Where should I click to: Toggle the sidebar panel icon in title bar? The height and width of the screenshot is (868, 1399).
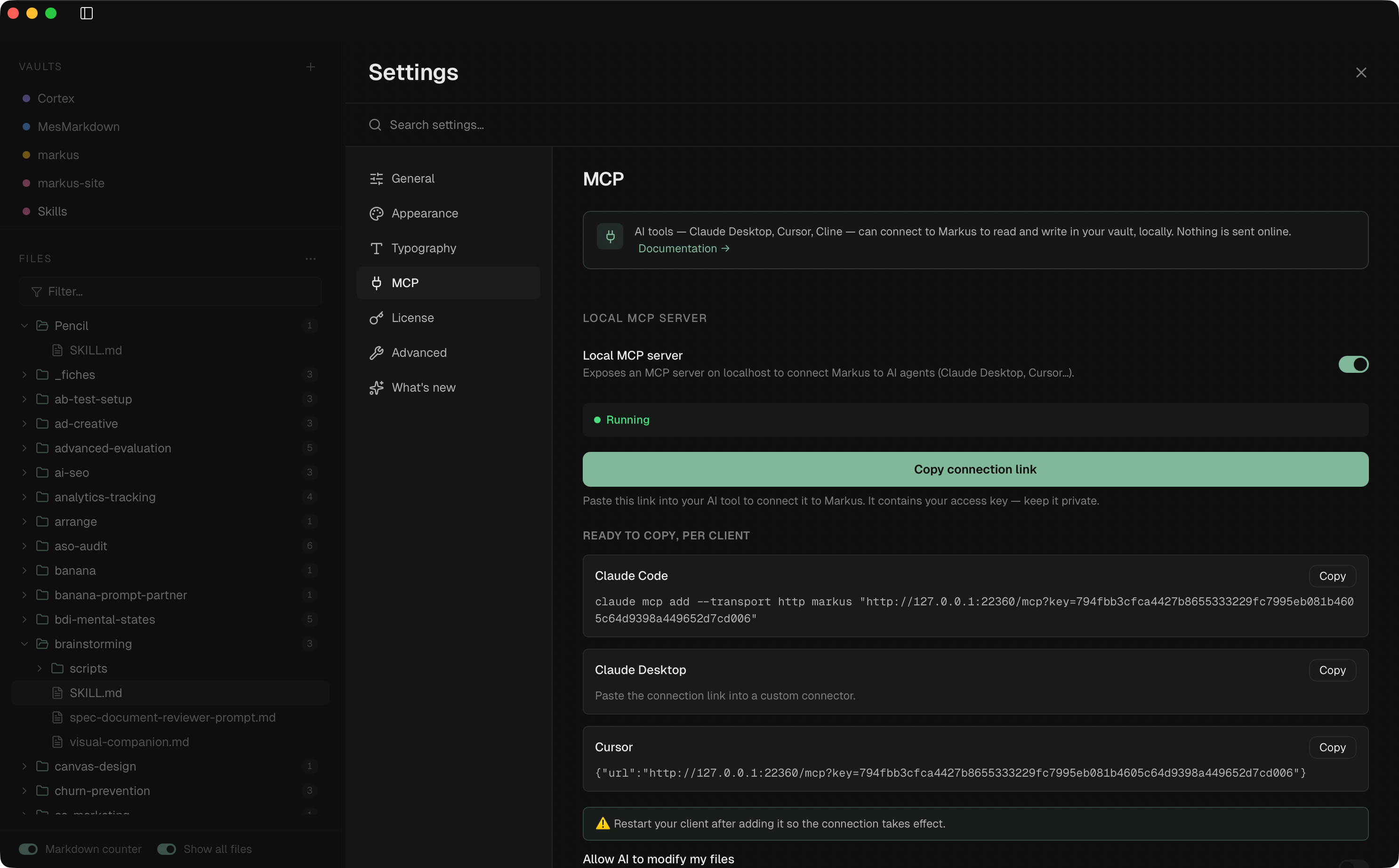86,13
